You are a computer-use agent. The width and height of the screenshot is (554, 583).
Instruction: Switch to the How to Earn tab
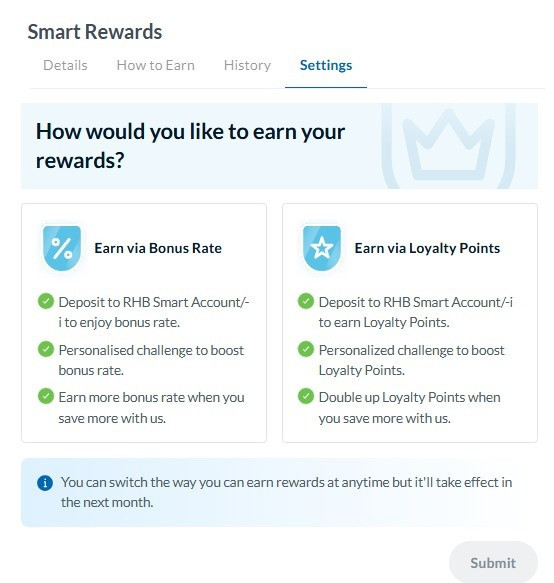click(155, 65)
